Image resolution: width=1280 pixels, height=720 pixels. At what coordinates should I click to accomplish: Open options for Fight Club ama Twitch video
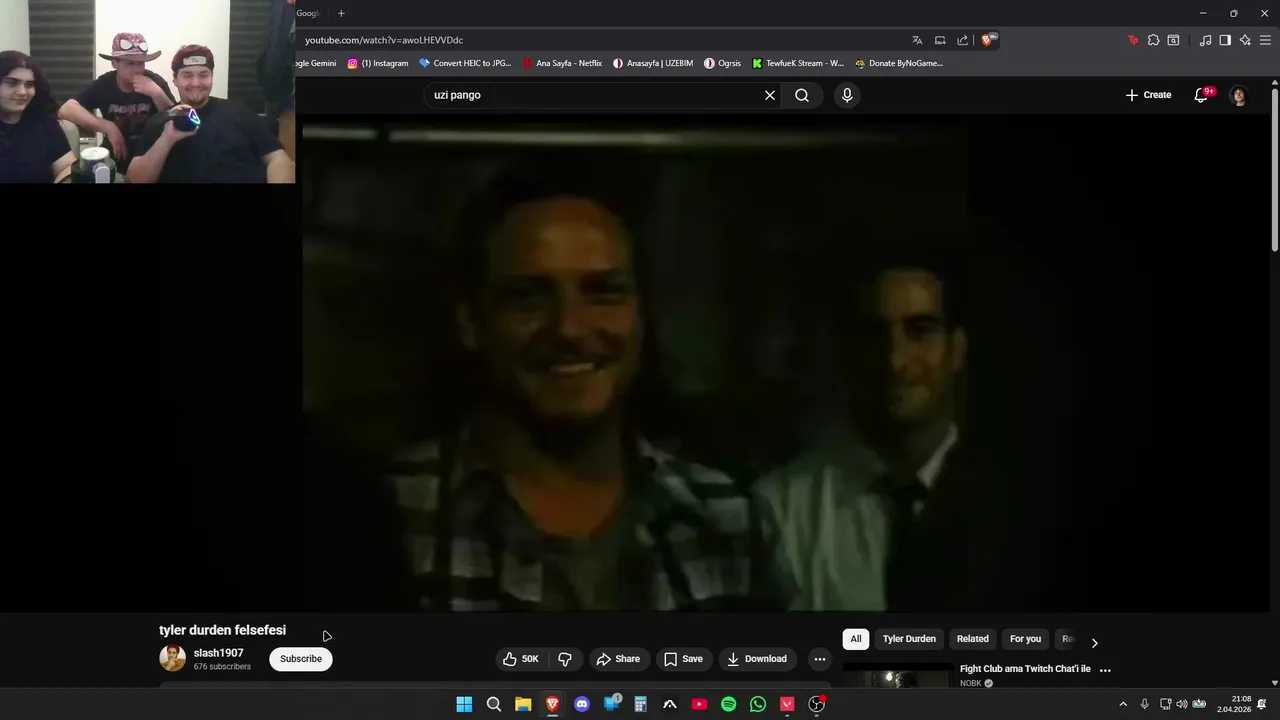point(1105,670)
